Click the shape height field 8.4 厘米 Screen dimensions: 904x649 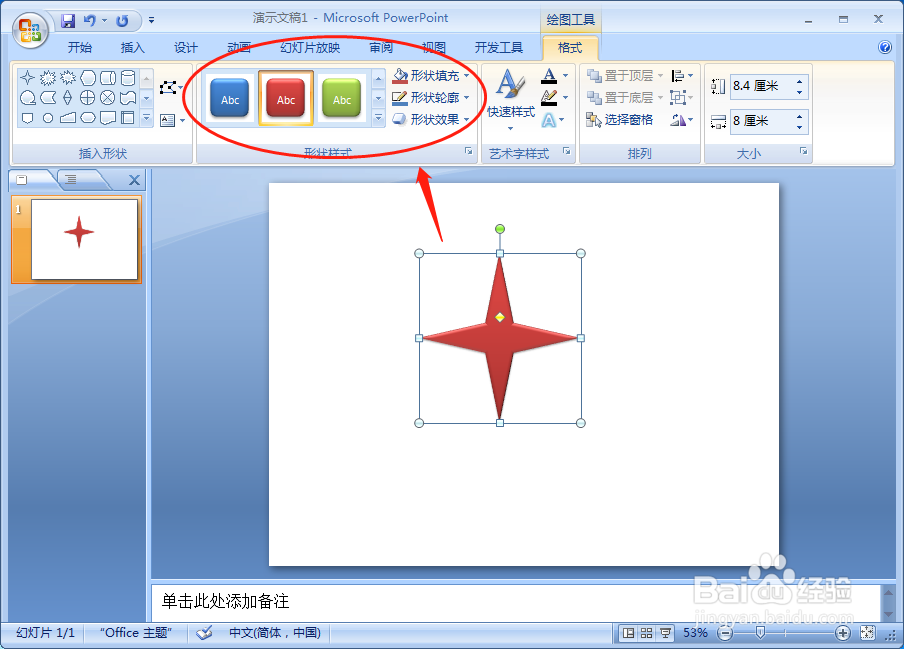(x=762, y=86)
